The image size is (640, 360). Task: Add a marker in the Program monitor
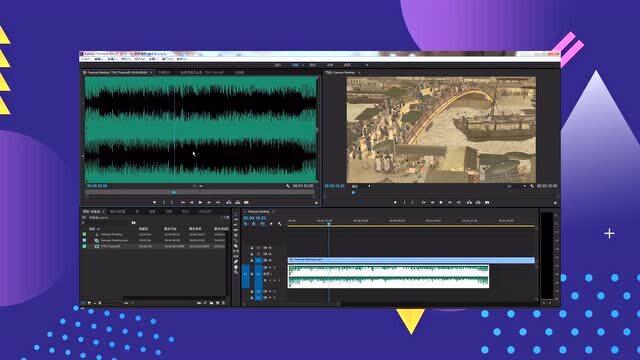tap(395, 202)
